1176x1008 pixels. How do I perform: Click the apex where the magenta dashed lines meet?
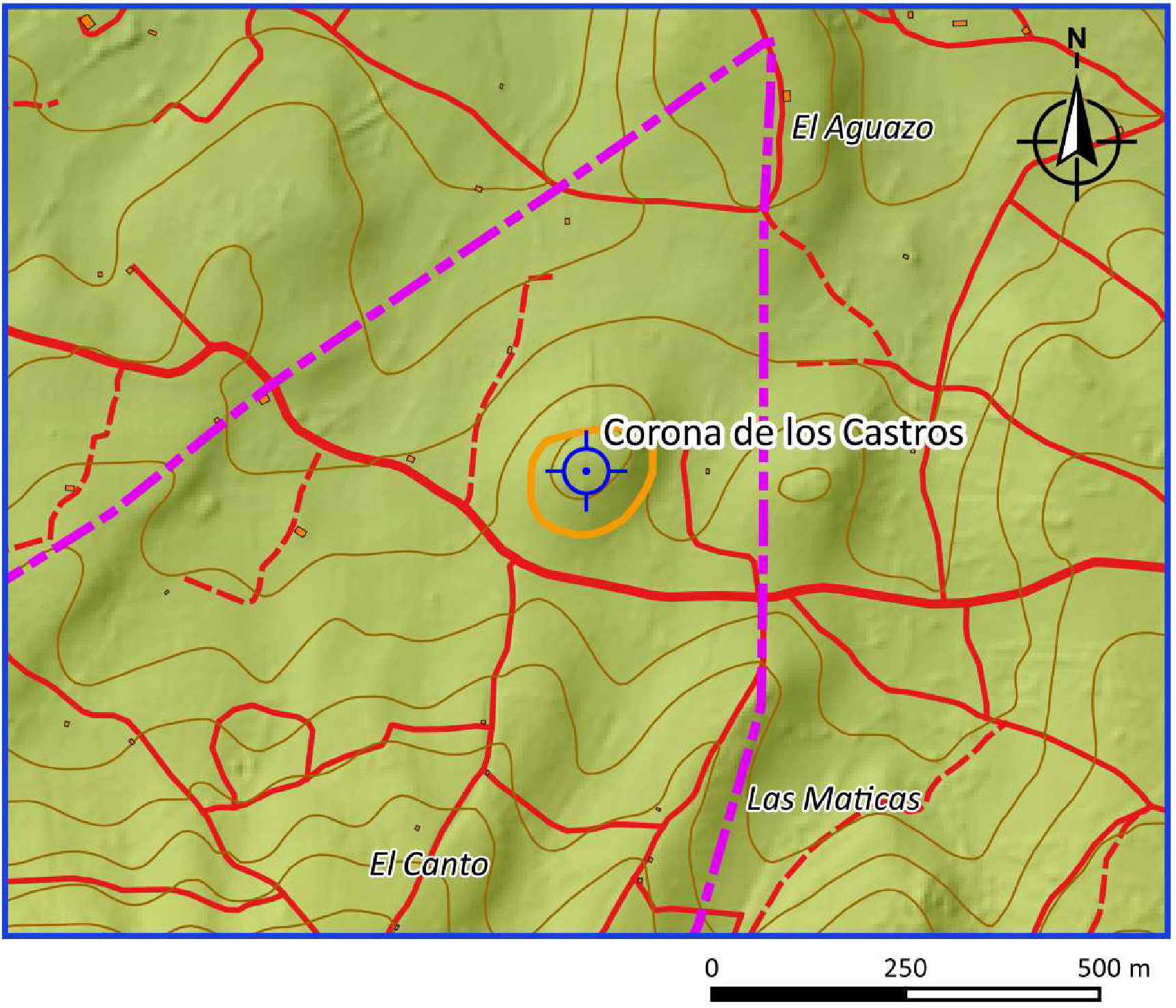[770, 41]
